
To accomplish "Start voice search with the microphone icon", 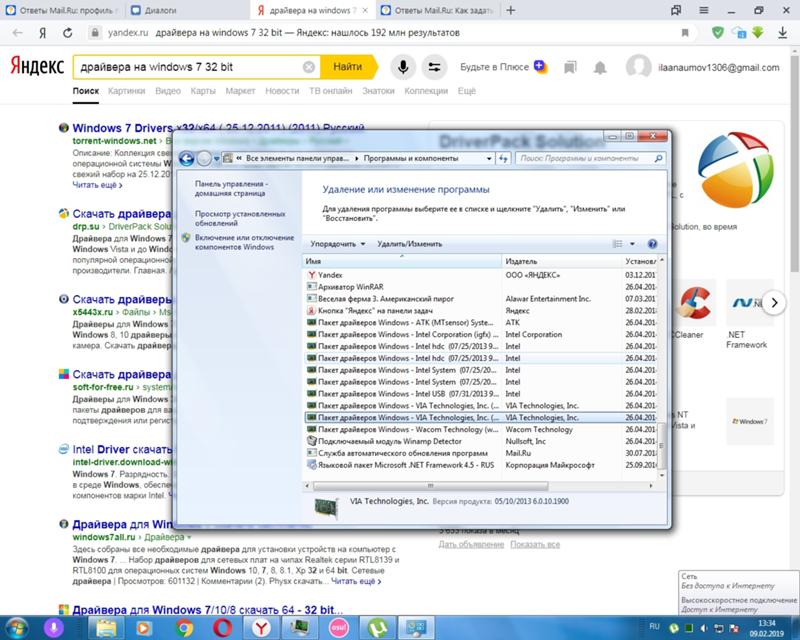I will point(403,67).
